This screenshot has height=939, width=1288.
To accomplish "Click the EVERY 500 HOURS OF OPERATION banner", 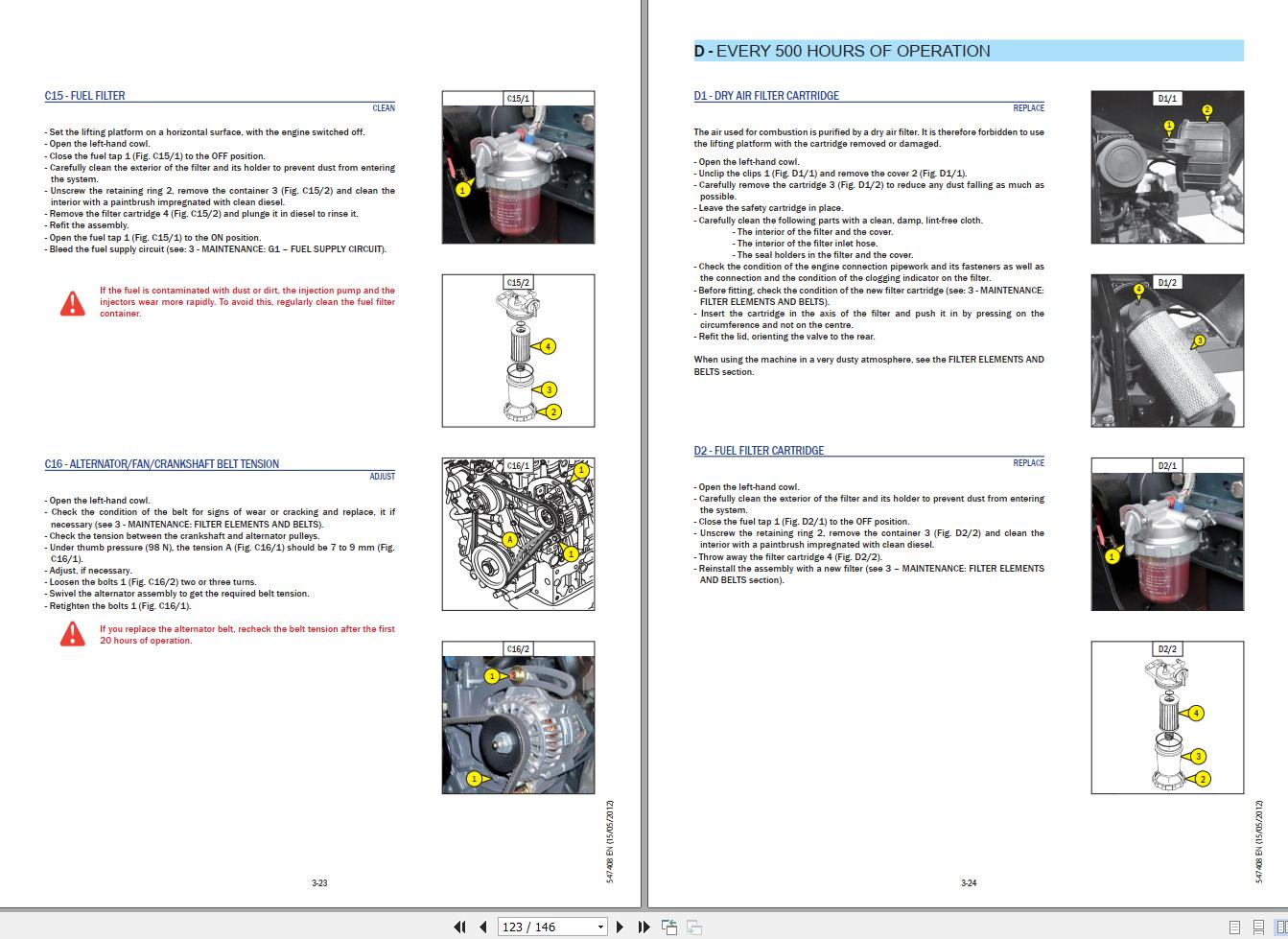I will point(969,51).
